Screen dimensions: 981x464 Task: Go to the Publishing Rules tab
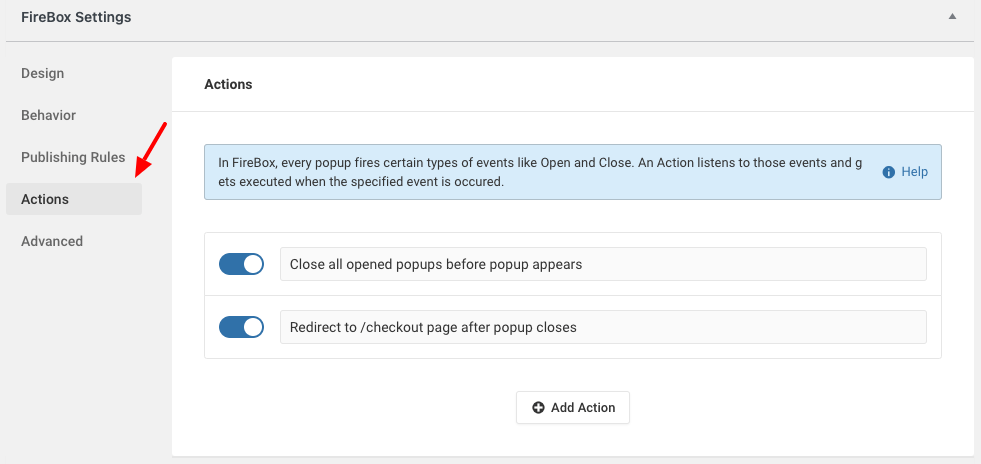click(x=74, y=157)
